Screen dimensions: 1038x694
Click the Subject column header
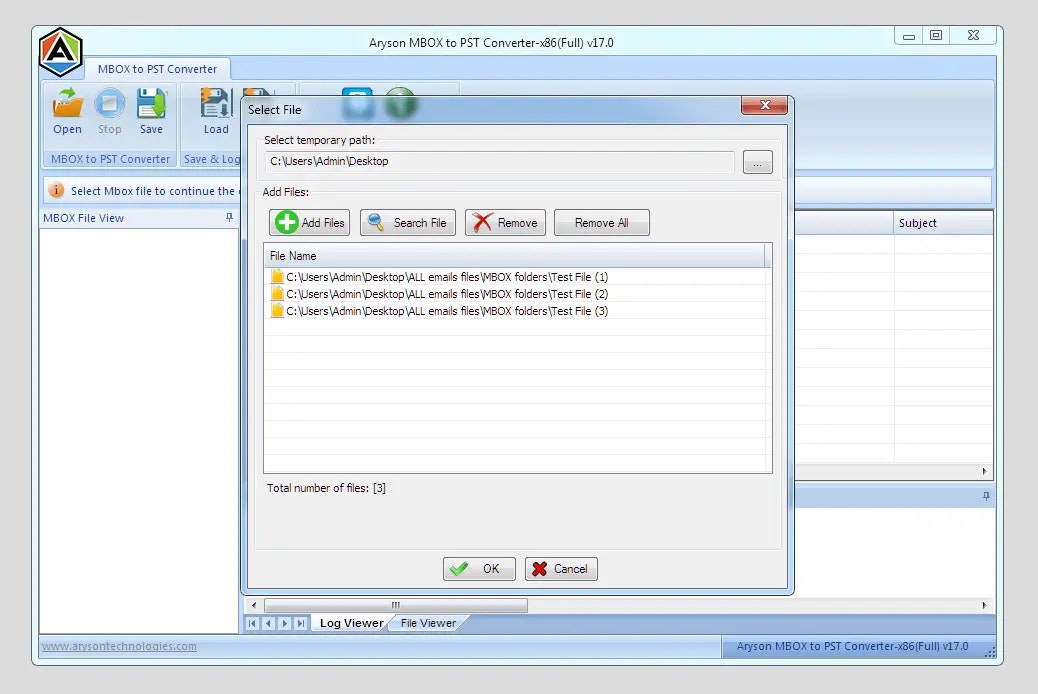pyautogui.click(x=943, y=223)
